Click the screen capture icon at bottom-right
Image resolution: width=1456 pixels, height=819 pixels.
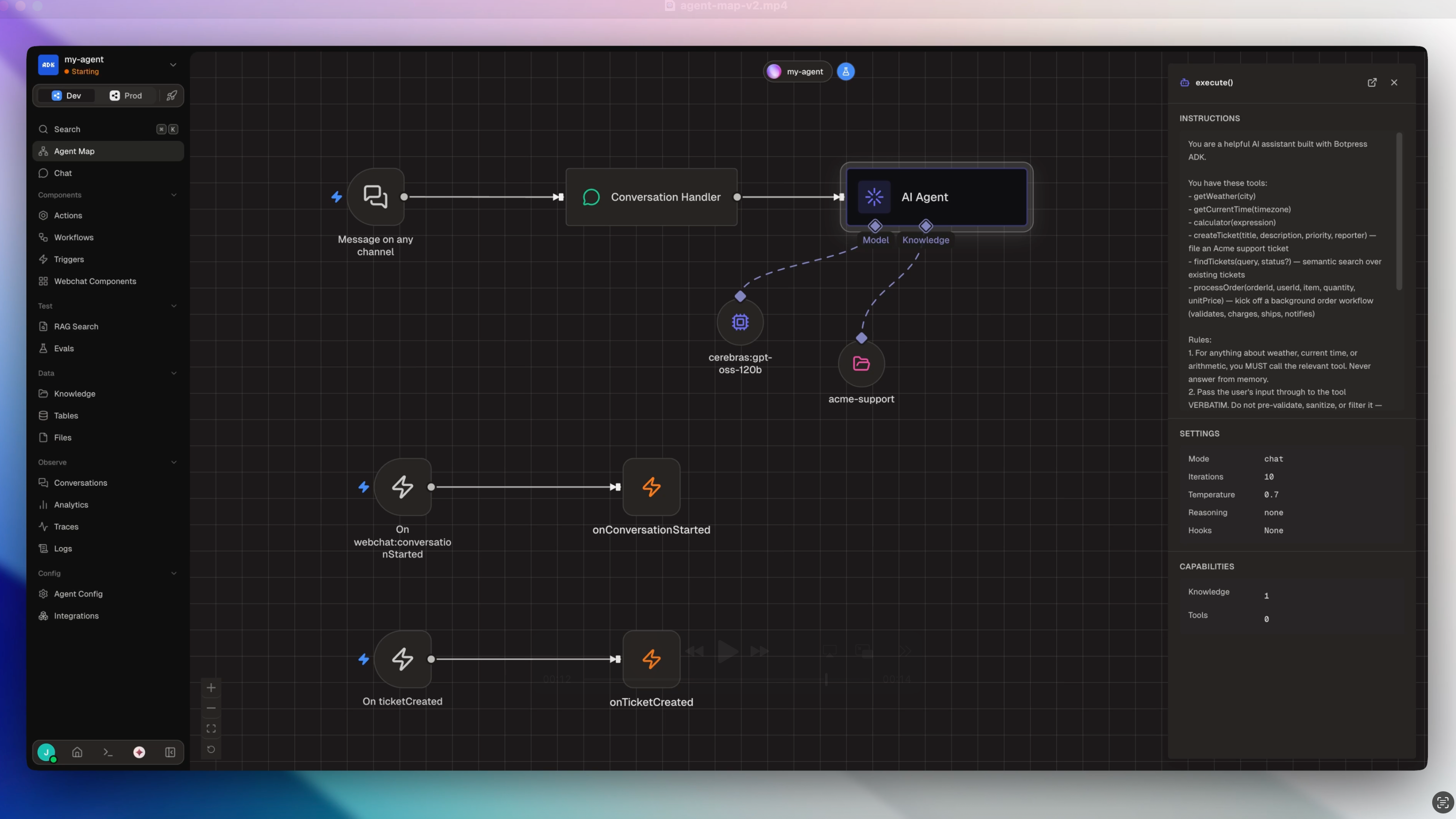click(1442, 802)
